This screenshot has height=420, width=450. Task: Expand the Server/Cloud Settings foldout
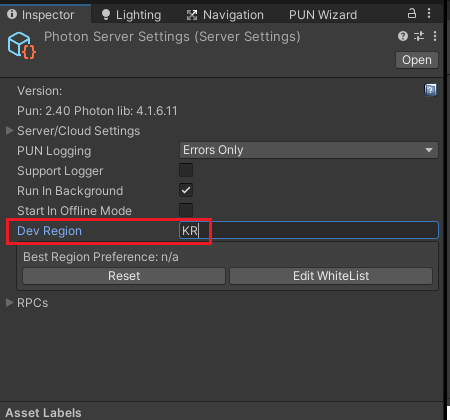[x=9, y=131]
